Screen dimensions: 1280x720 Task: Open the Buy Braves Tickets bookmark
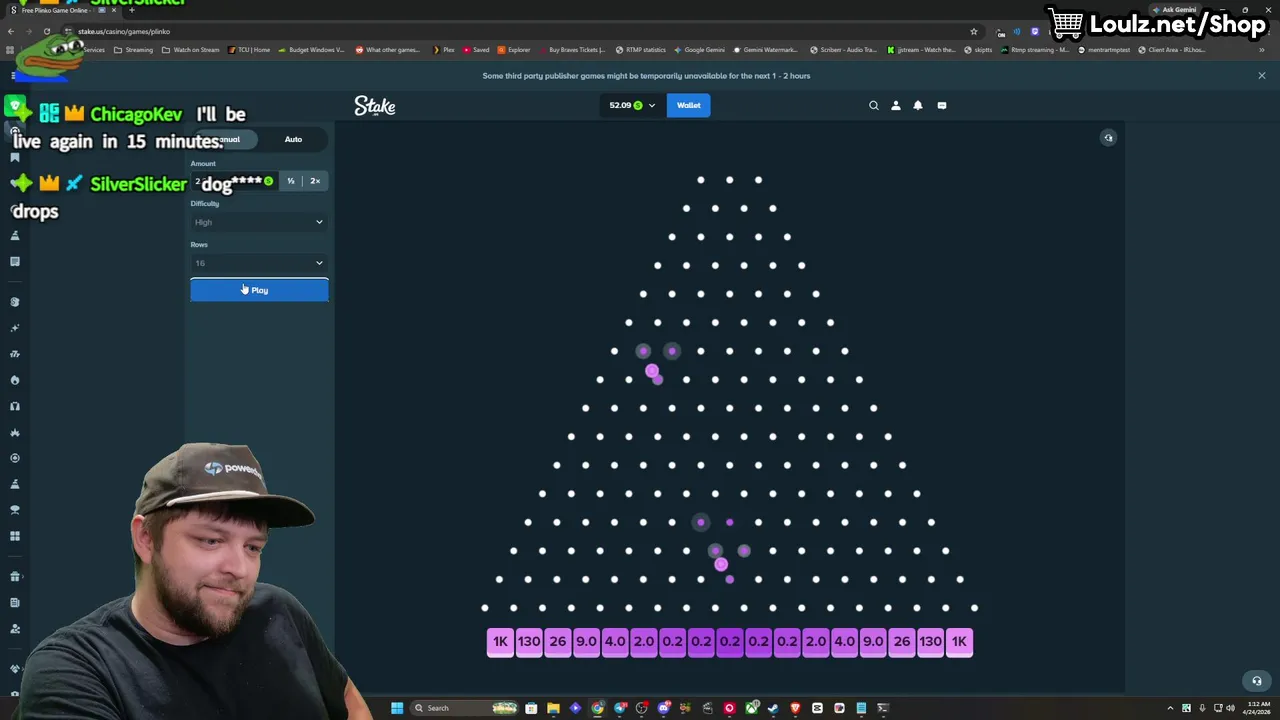(x=572, y=49)
